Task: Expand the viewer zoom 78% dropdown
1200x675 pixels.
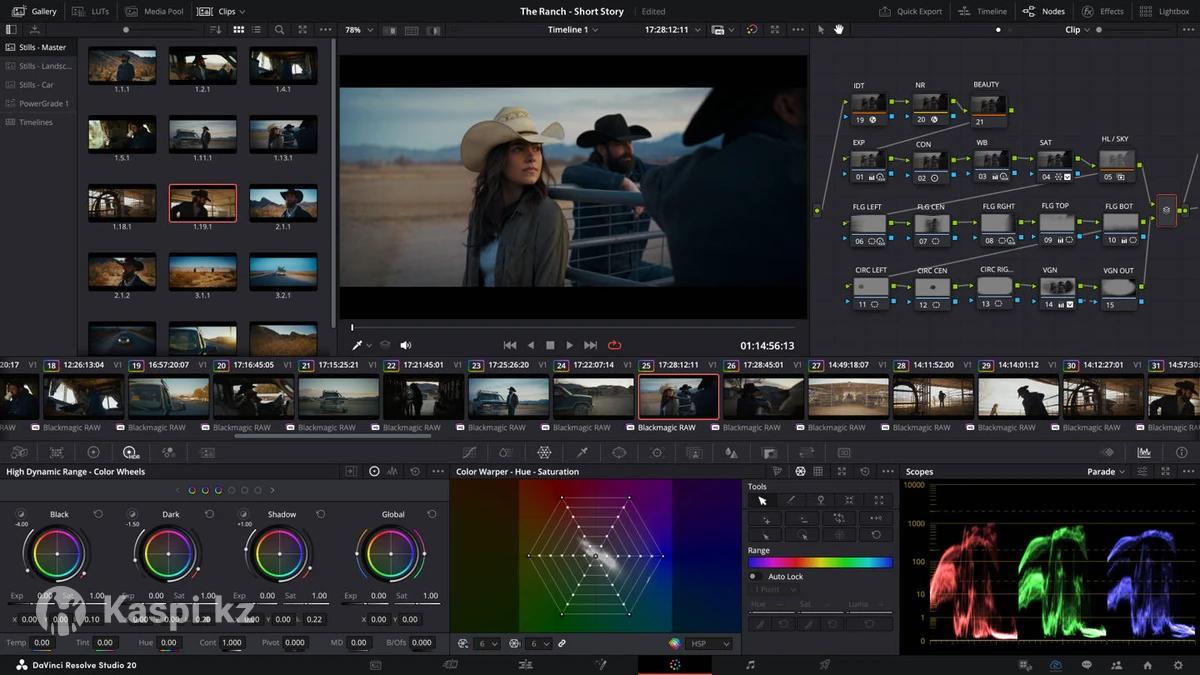Action: pos(359,30)
